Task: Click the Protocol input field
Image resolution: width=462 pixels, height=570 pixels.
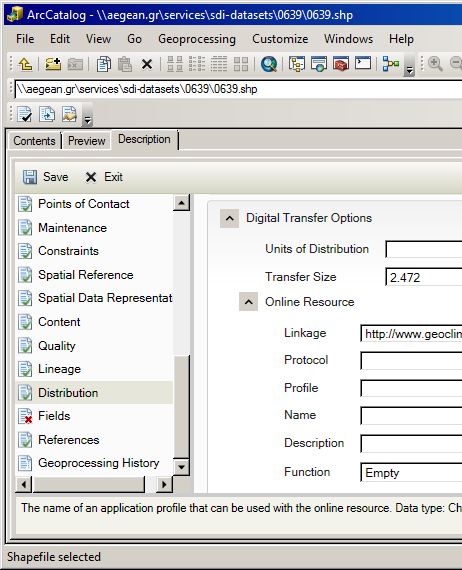Action: point(411,361)
